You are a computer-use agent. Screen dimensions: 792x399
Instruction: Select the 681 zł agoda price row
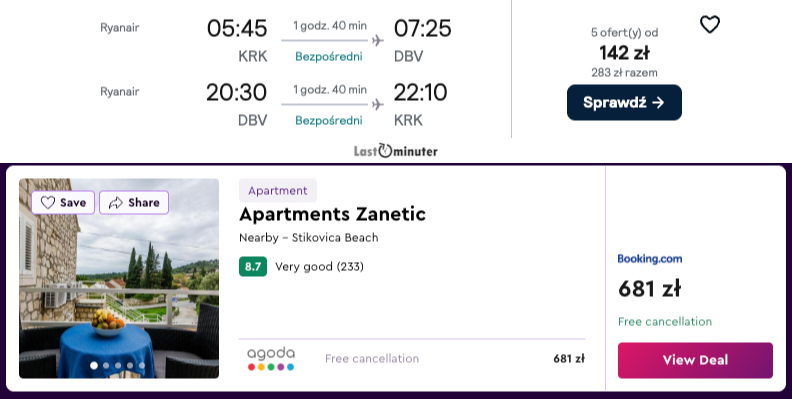(412, 359)
